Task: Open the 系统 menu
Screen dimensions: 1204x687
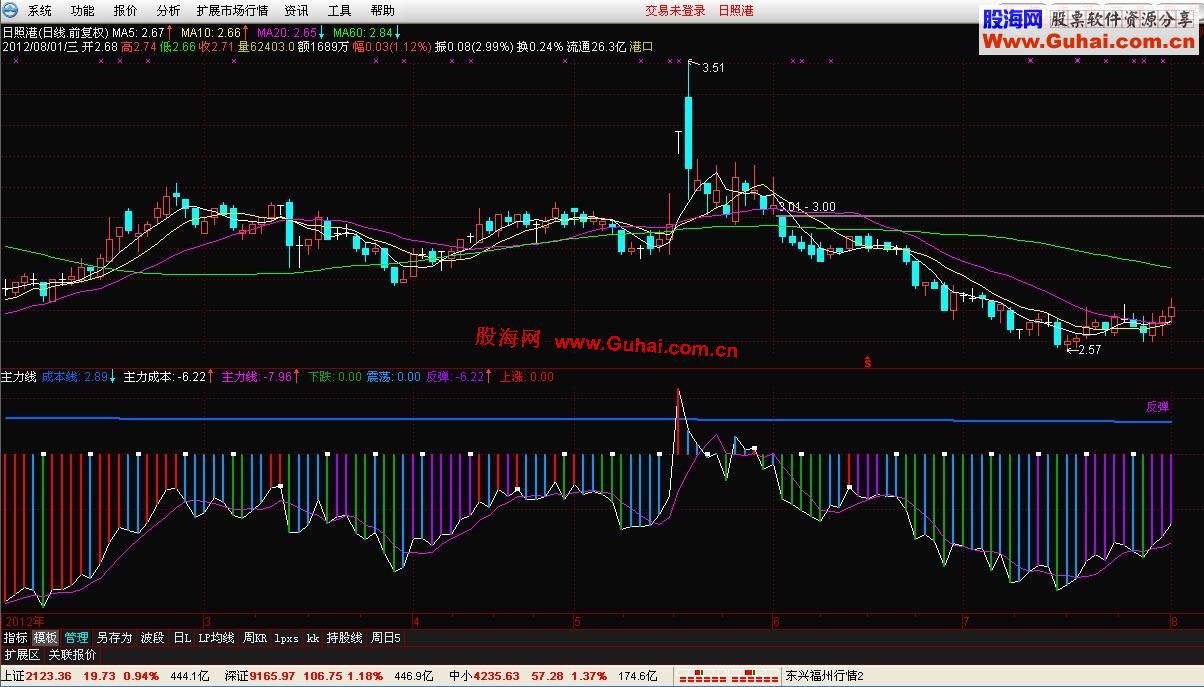Action: pyautogui.click(x=40, y=11)
